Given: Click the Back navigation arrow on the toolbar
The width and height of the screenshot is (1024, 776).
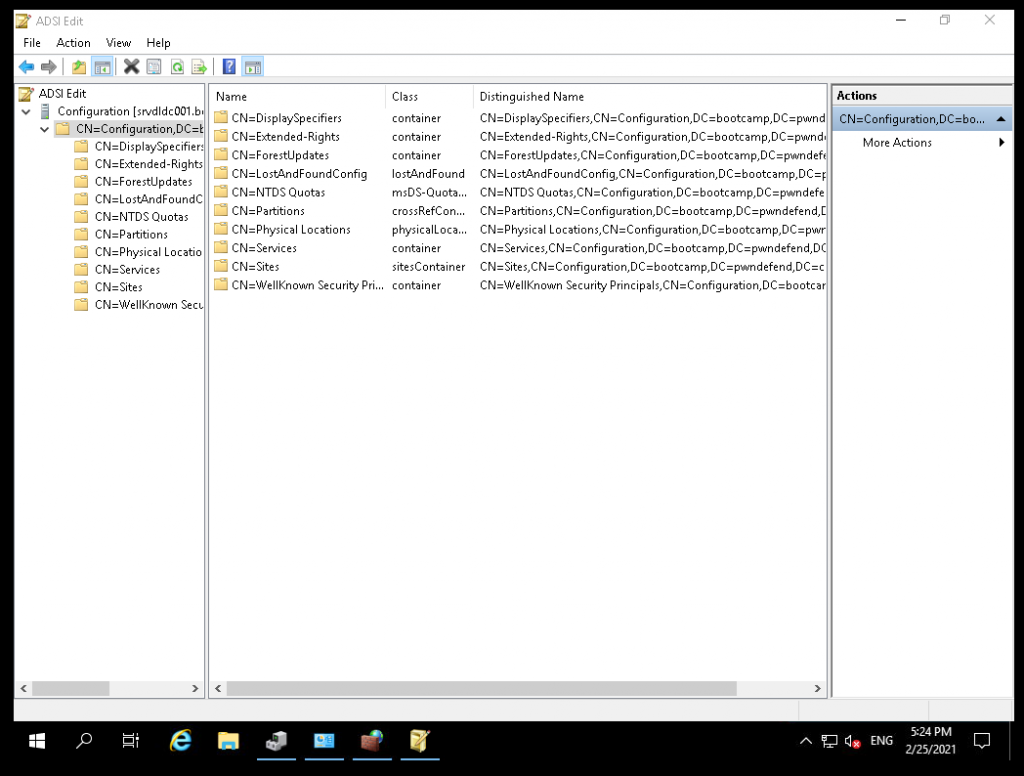Looking at the screenshot, I should [x=26, y=66].
